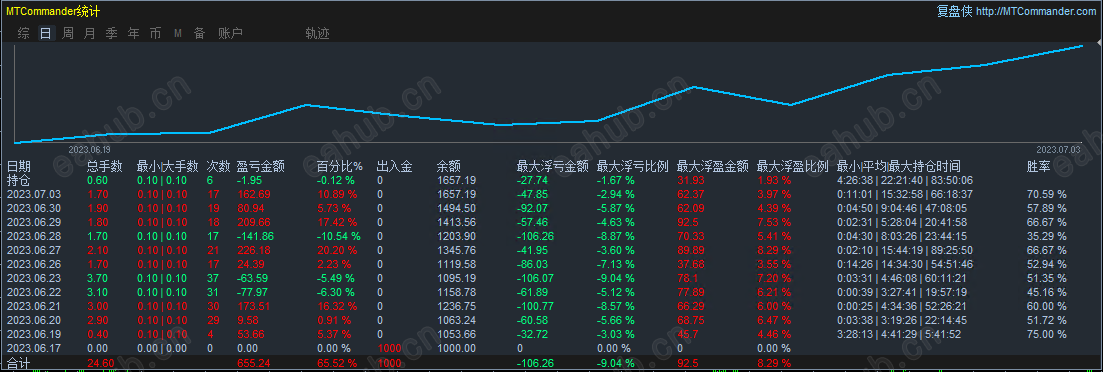Select the 2023.06.30 date row
1103x372 pixels.
[34, 208]
